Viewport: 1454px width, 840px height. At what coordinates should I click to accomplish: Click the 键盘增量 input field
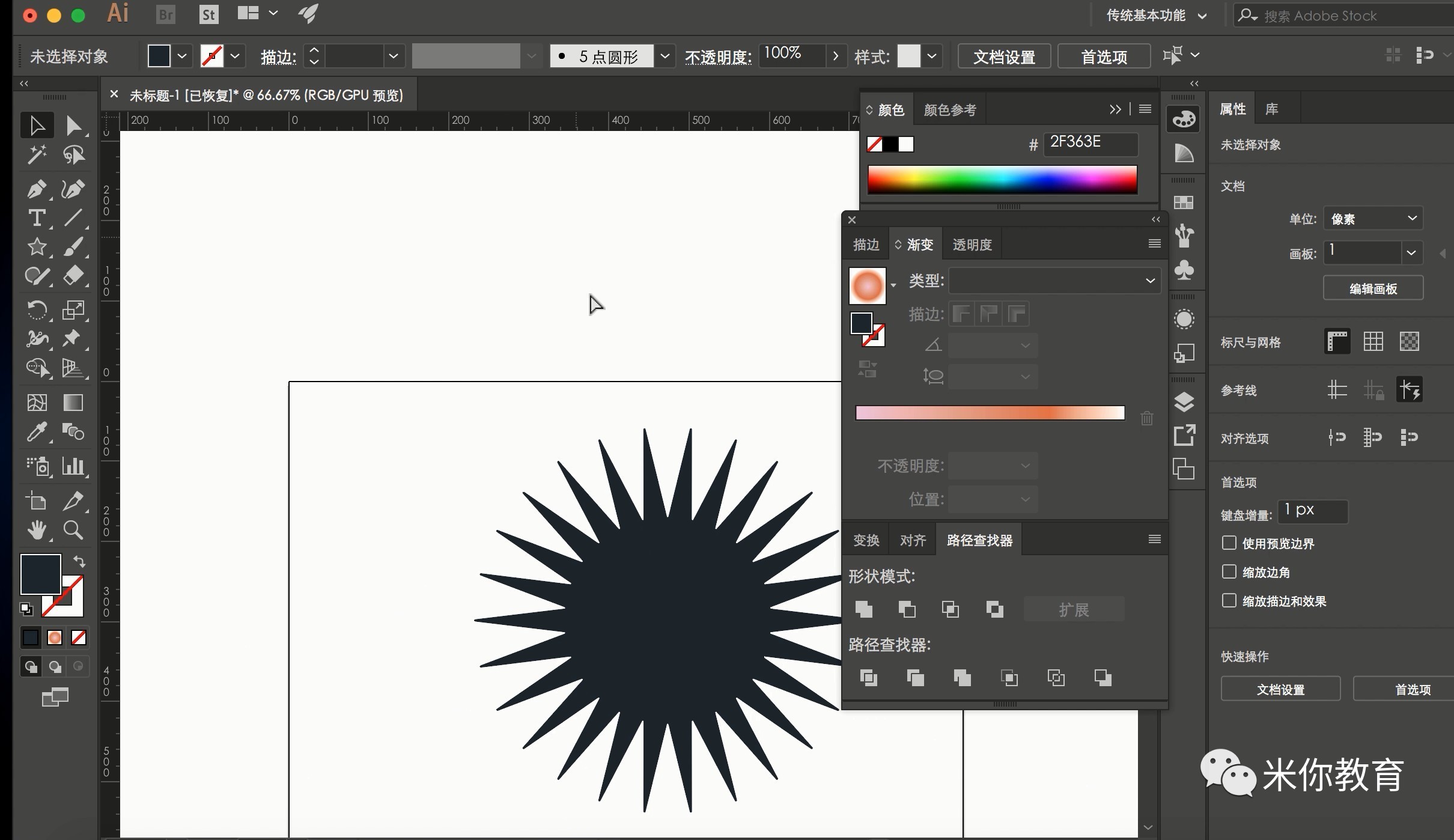pos(1313,511)
